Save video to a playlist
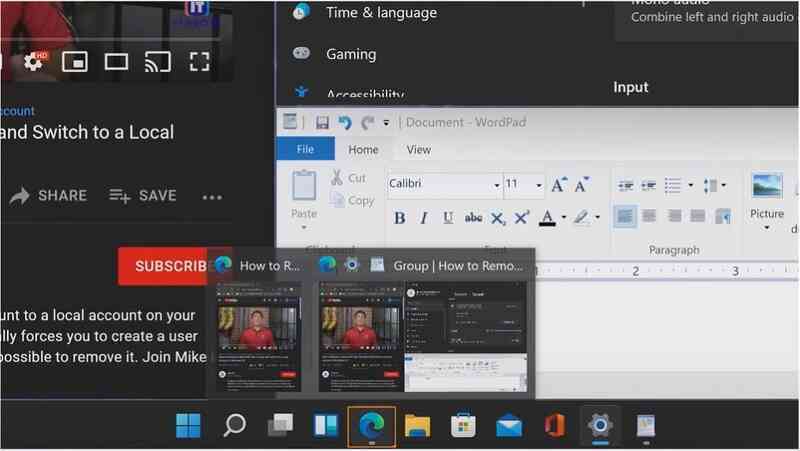800x451 pixels. [x=143, y=195]
